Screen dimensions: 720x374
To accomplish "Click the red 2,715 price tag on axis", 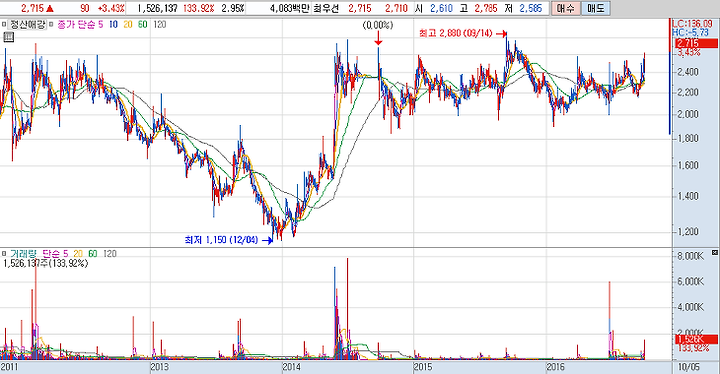I will [x=696, y=43].
